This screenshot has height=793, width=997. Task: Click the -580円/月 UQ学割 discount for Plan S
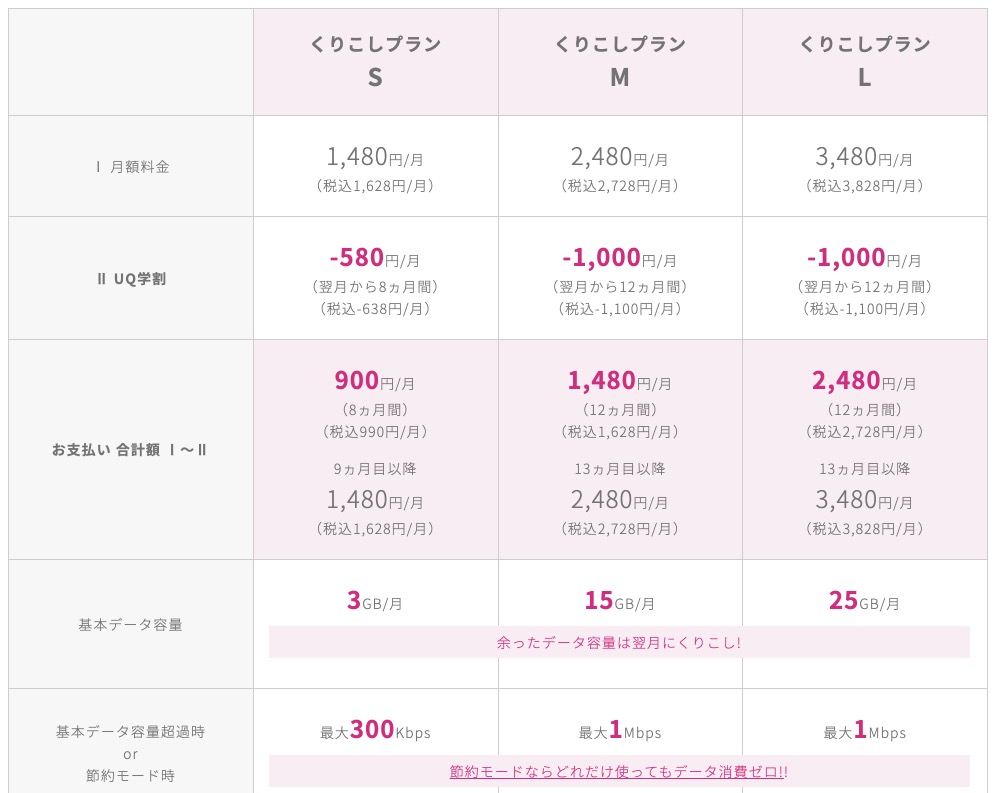[x=375, y=258]
